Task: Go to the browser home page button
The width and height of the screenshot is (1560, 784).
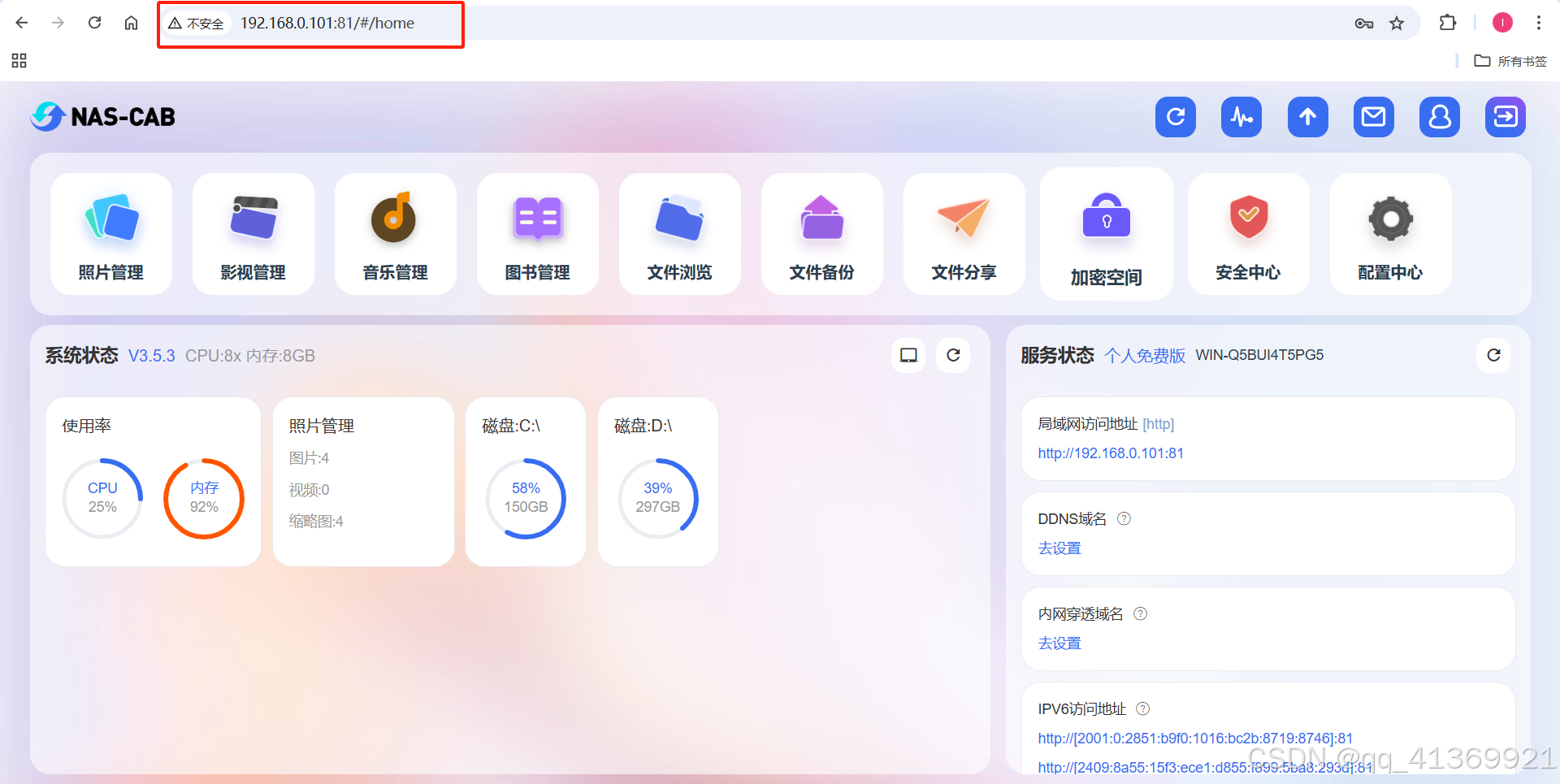Action: click(131, 23)
